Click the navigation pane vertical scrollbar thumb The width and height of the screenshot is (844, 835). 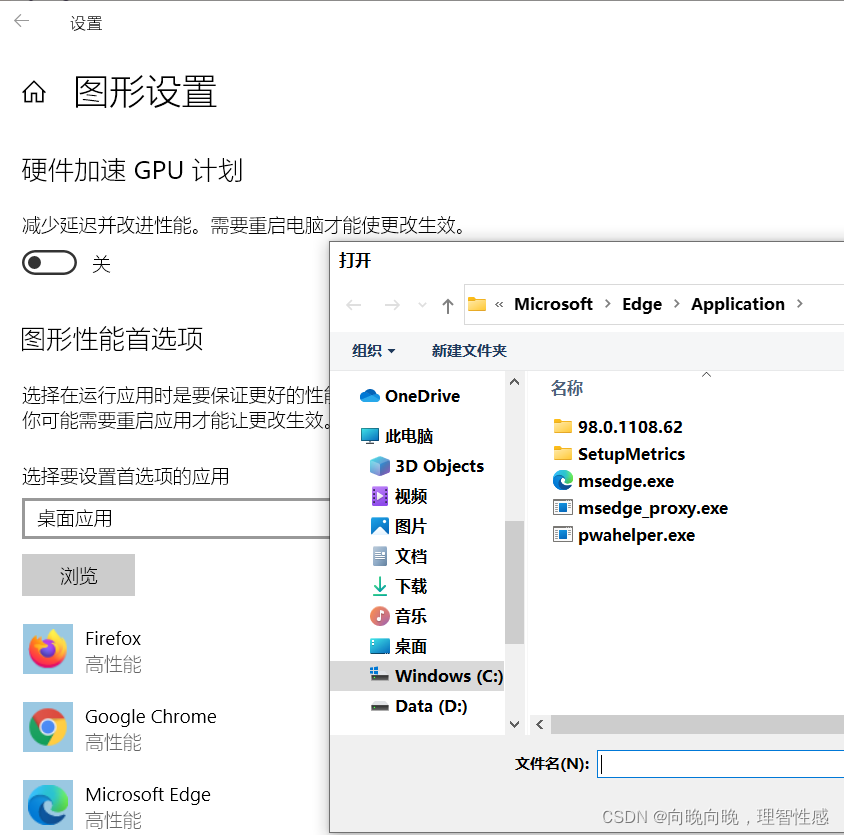click(515, 583)
